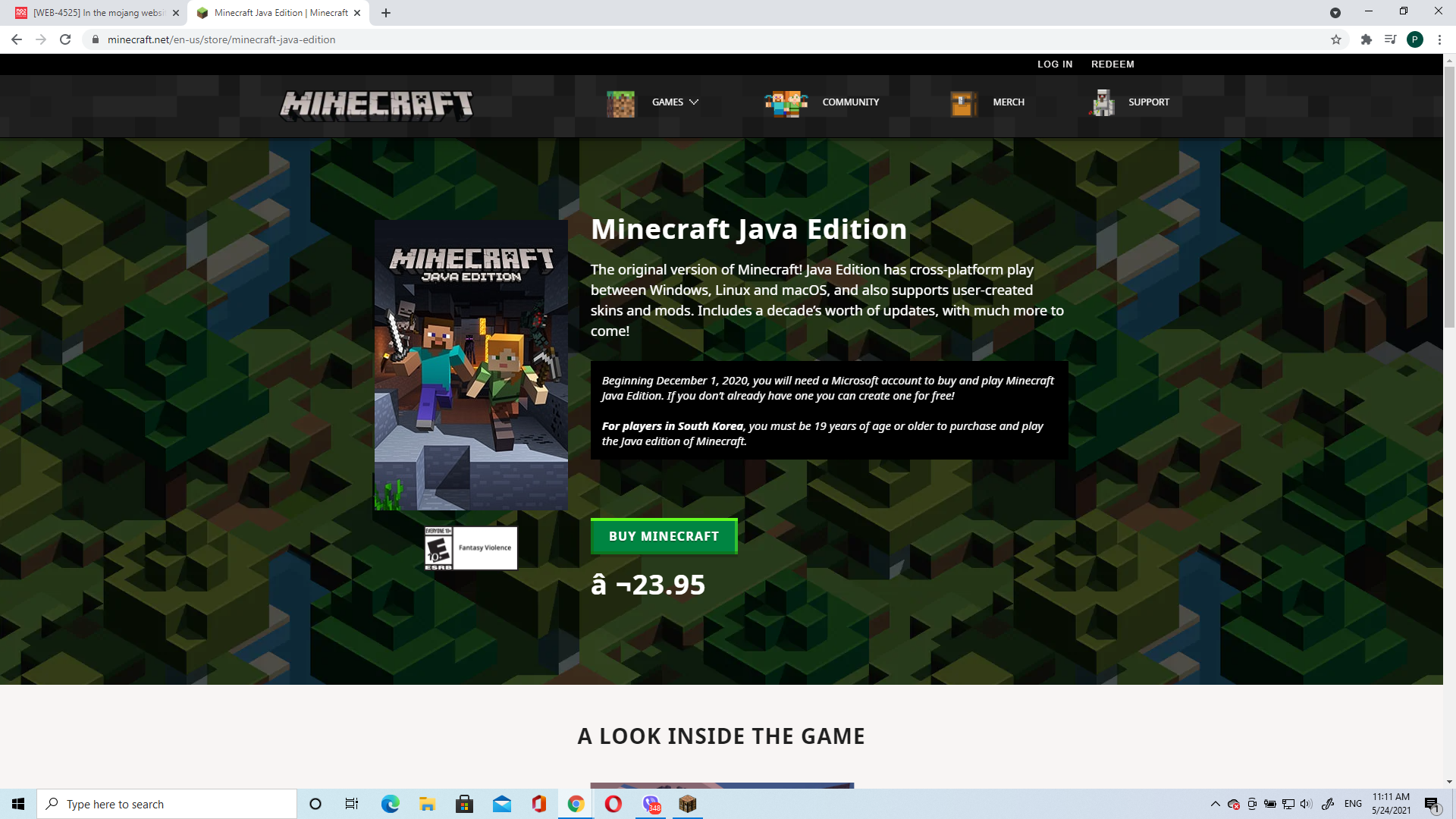This screenshot has height=819, width=1456.
Task: Click the Redeem link
Action: pyautogui.click(x=1112, y=64)
